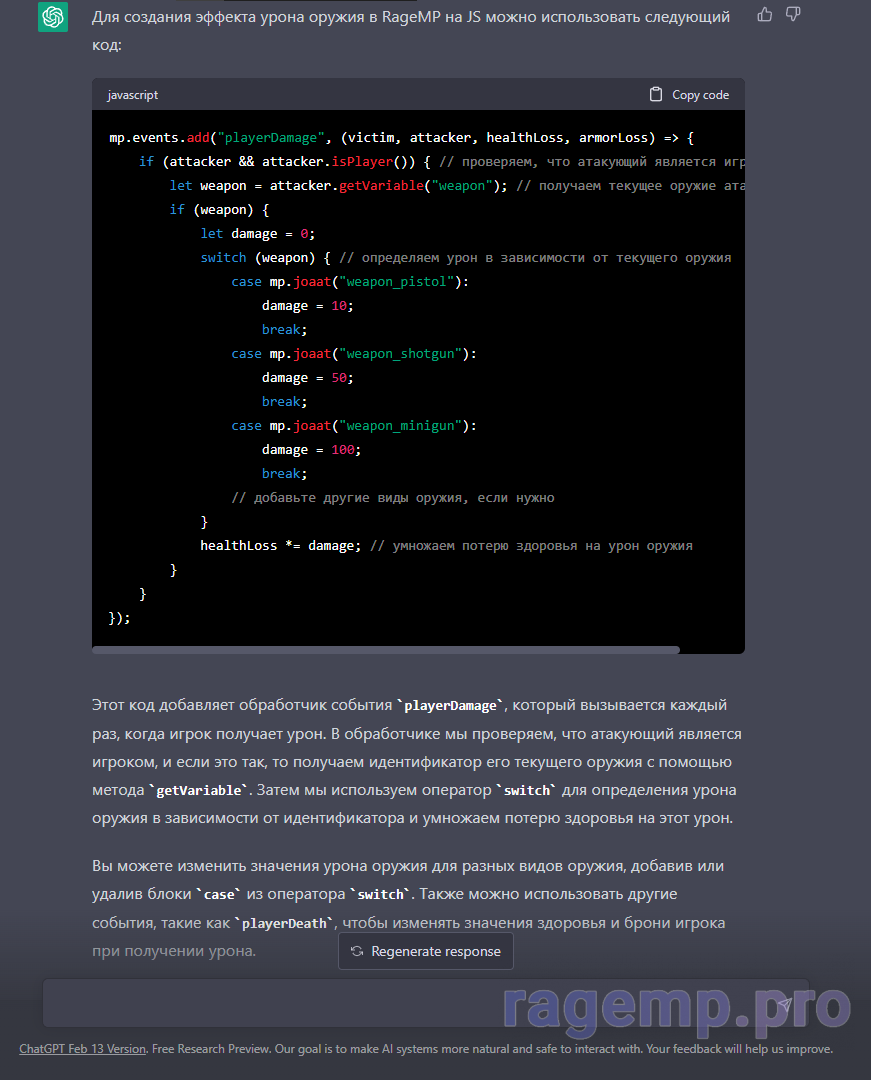
Task: Click the inline code `case` in the last paragraph
Action: click(219, 895)
